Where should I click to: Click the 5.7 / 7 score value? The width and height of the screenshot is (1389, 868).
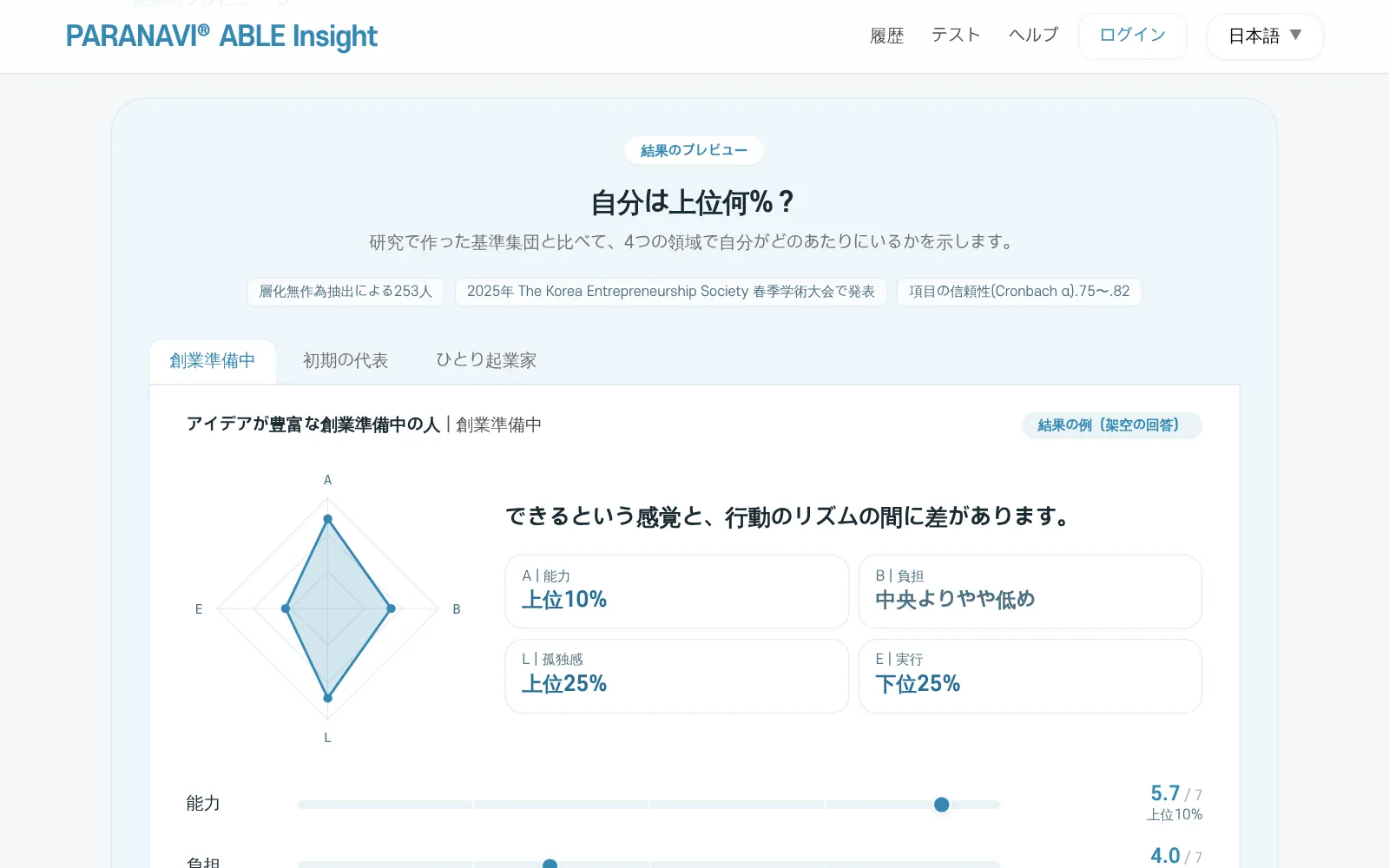(1176, 793)
